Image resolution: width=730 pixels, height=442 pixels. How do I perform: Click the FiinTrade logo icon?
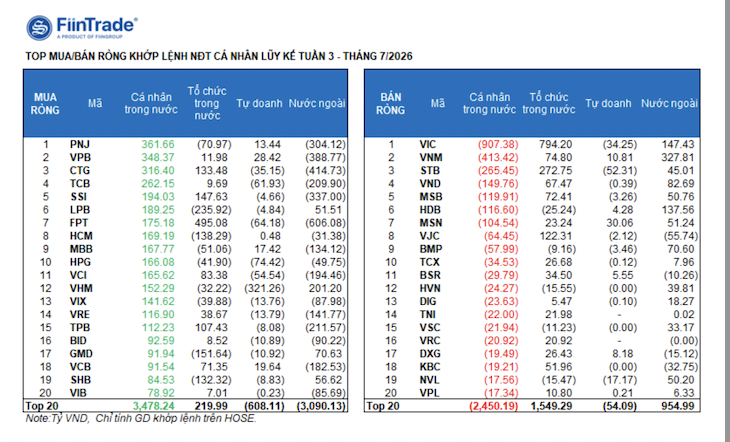pyautogui.click(x=39, y=28)
